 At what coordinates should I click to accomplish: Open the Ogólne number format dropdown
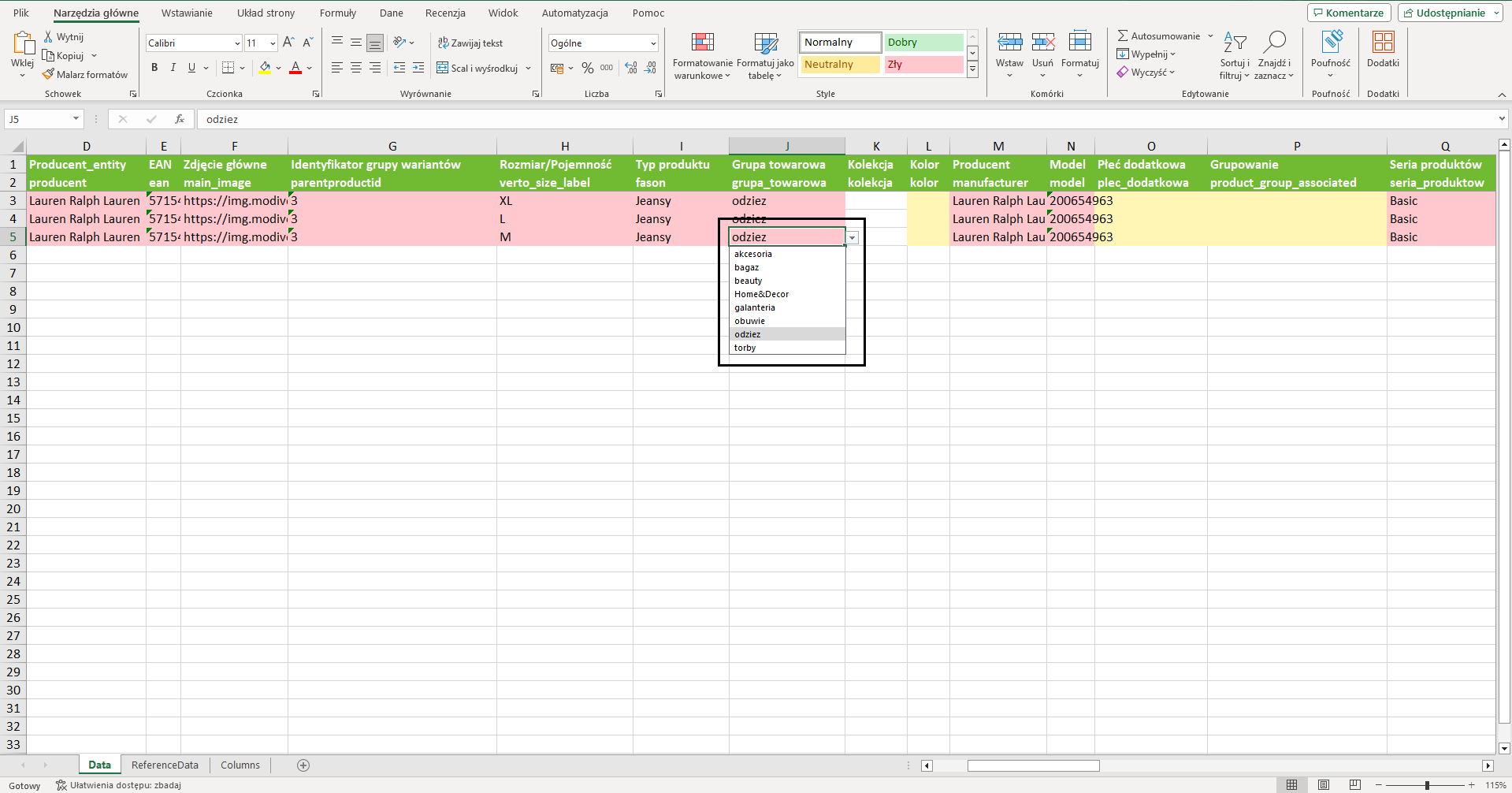(652, 43)
